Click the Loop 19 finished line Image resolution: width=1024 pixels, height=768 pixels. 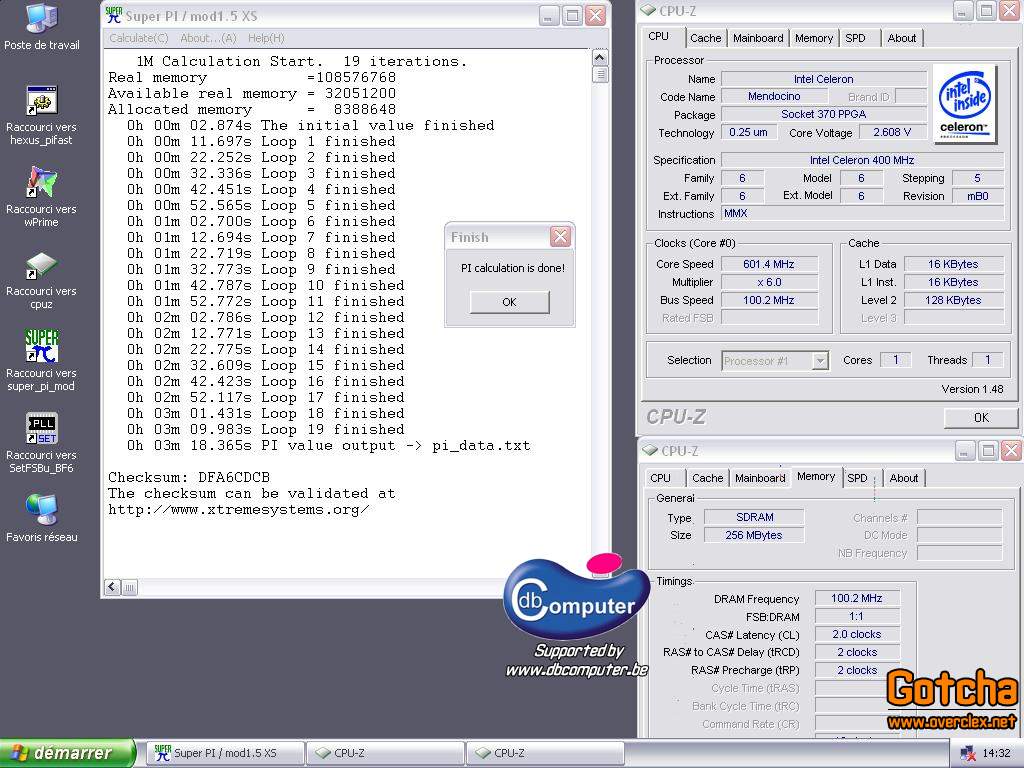(265, 430)
